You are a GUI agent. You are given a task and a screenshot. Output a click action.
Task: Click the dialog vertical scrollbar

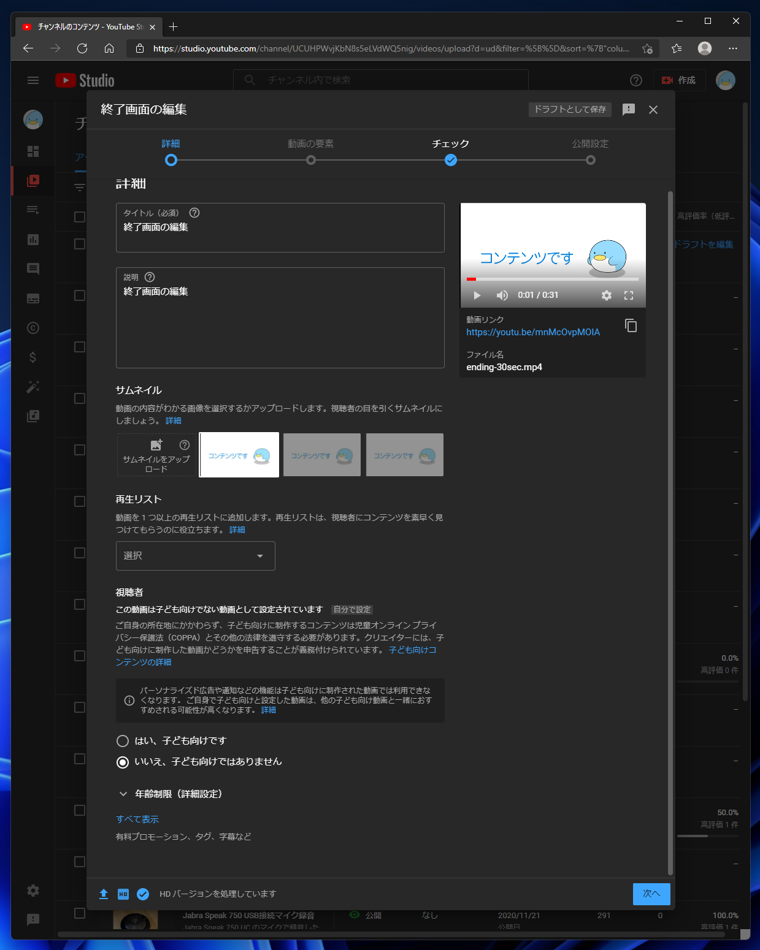point(670,533)
